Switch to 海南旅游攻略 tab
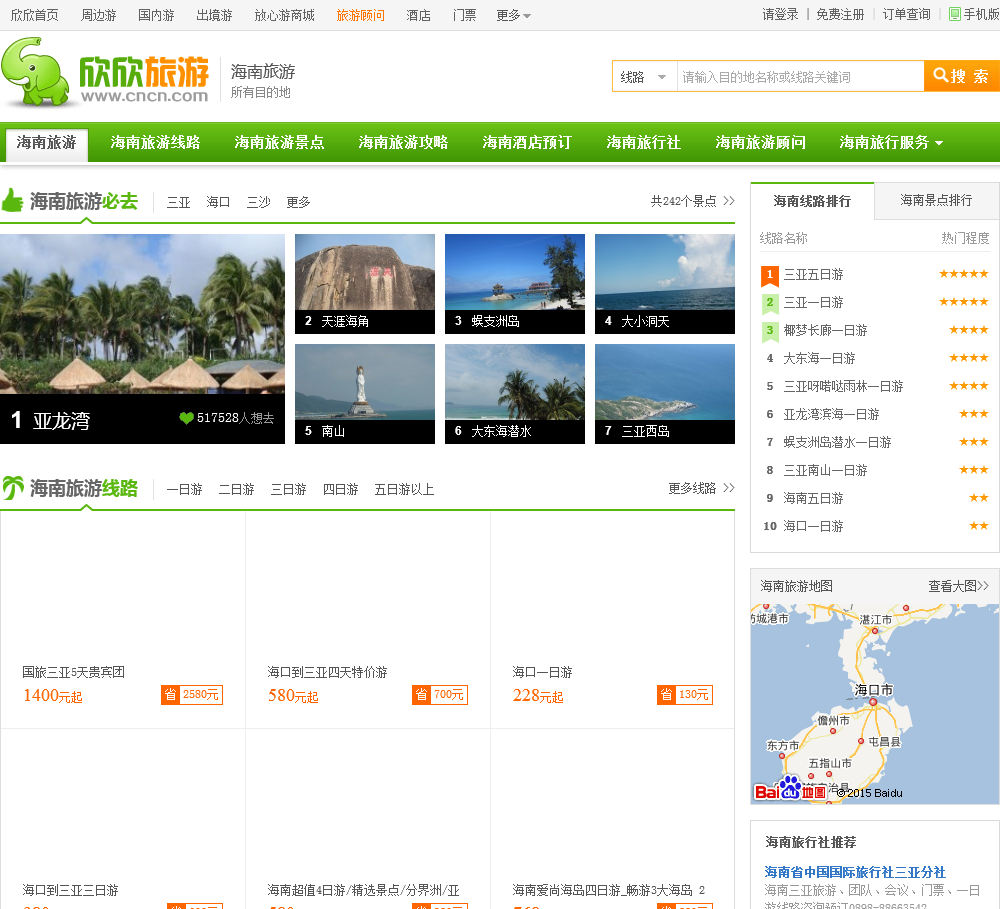The width and height of the screenshot is (1000, 909). 403,142
